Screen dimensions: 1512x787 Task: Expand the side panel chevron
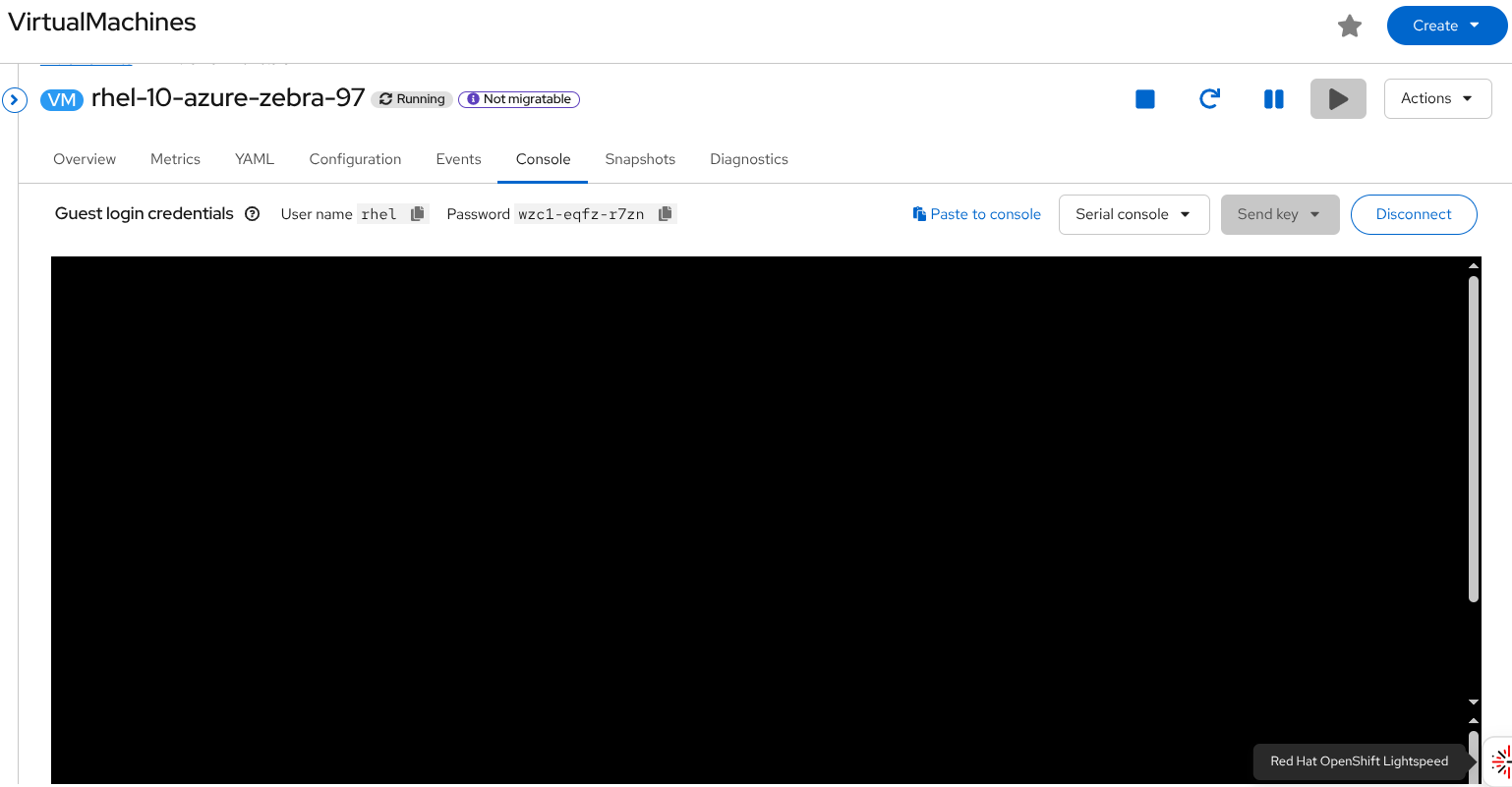(x=15, y=100)
